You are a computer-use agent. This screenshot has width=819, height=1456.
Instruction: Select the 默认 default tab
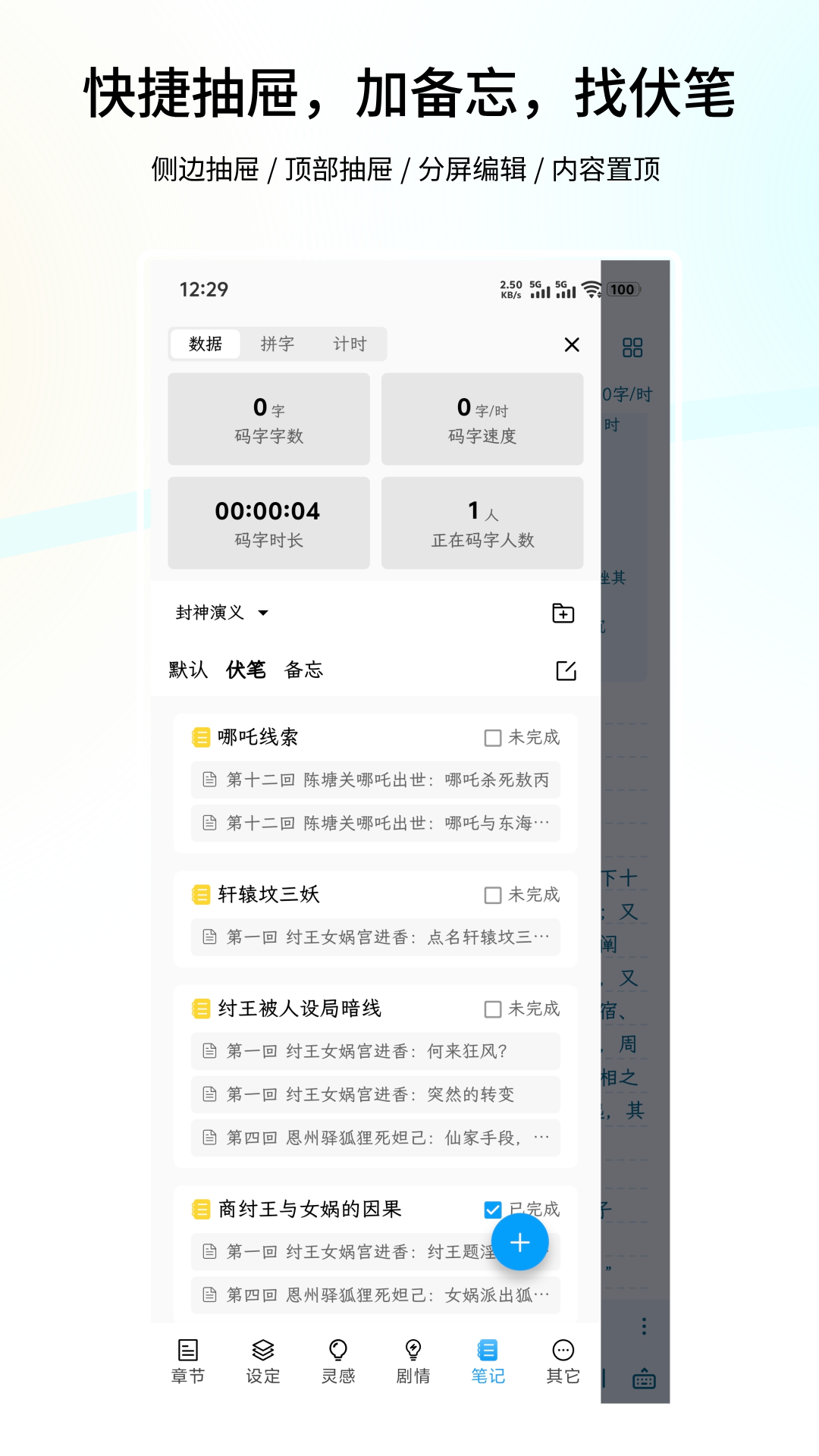point(188,670)
